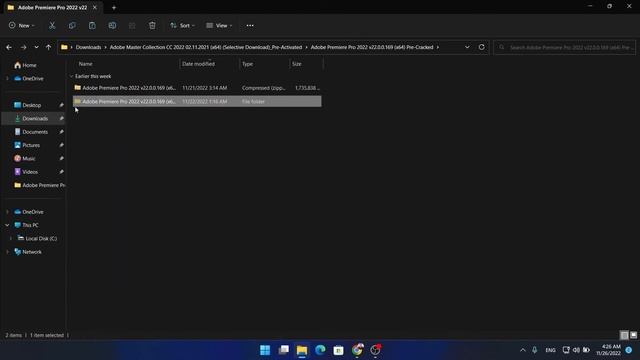The height and width of the screenshot is (360, 640).
Task: Switch to details view icon in status bar
Action: click(x=624, y=335)
